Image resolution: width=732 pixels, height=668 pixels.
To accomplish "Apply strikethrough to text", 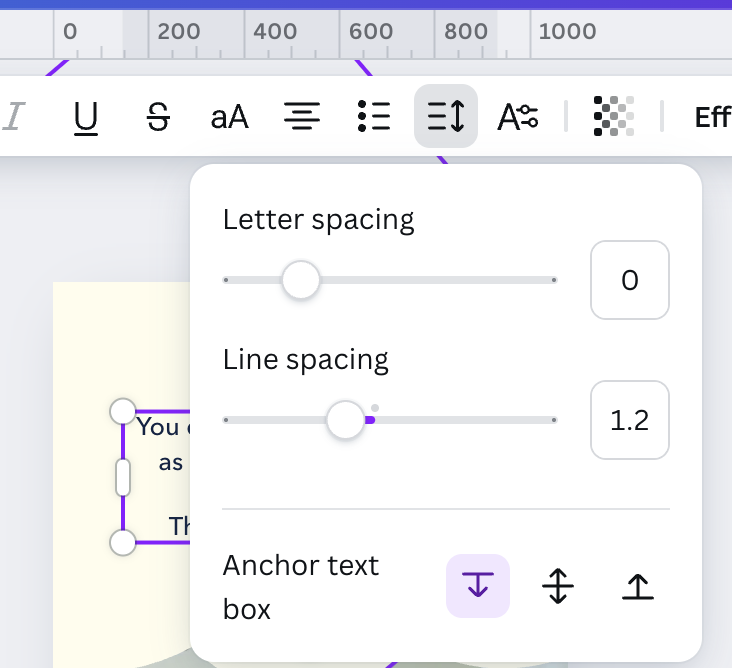I will tap(158, 117).
